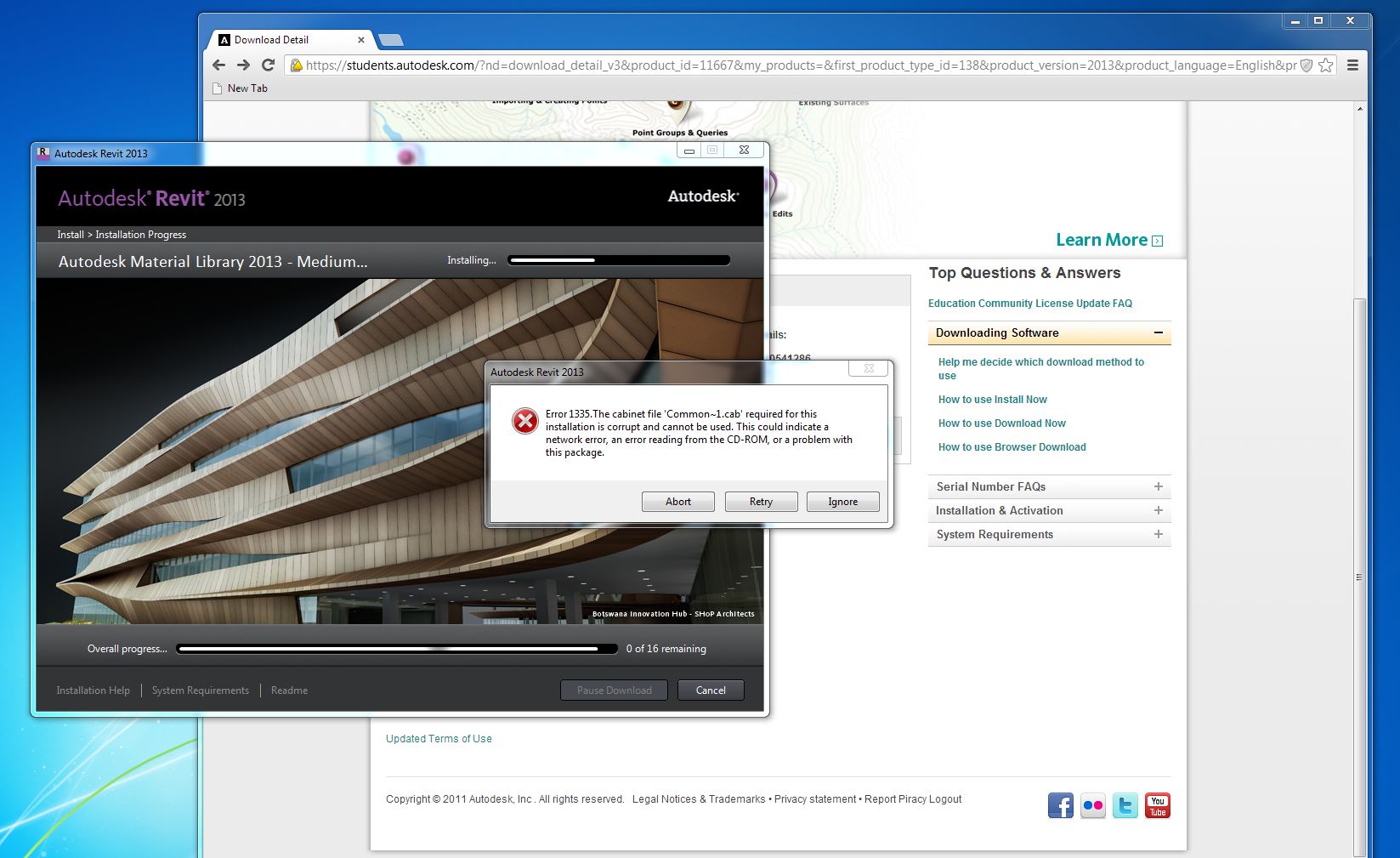Viewport: 1400px width, 858px height.
Task: Open the Updated Terms of Use link
Action: coord(439,739)
